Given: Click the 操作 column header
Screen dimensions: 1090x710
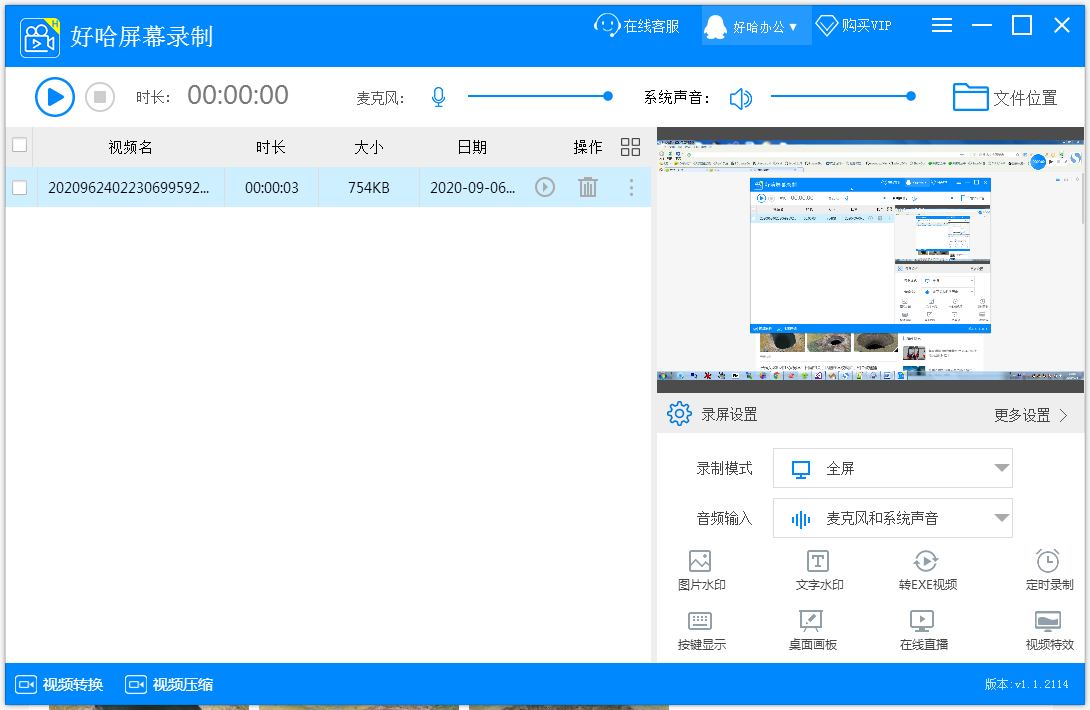Looking at the screenshot, I should pos(587,147).
